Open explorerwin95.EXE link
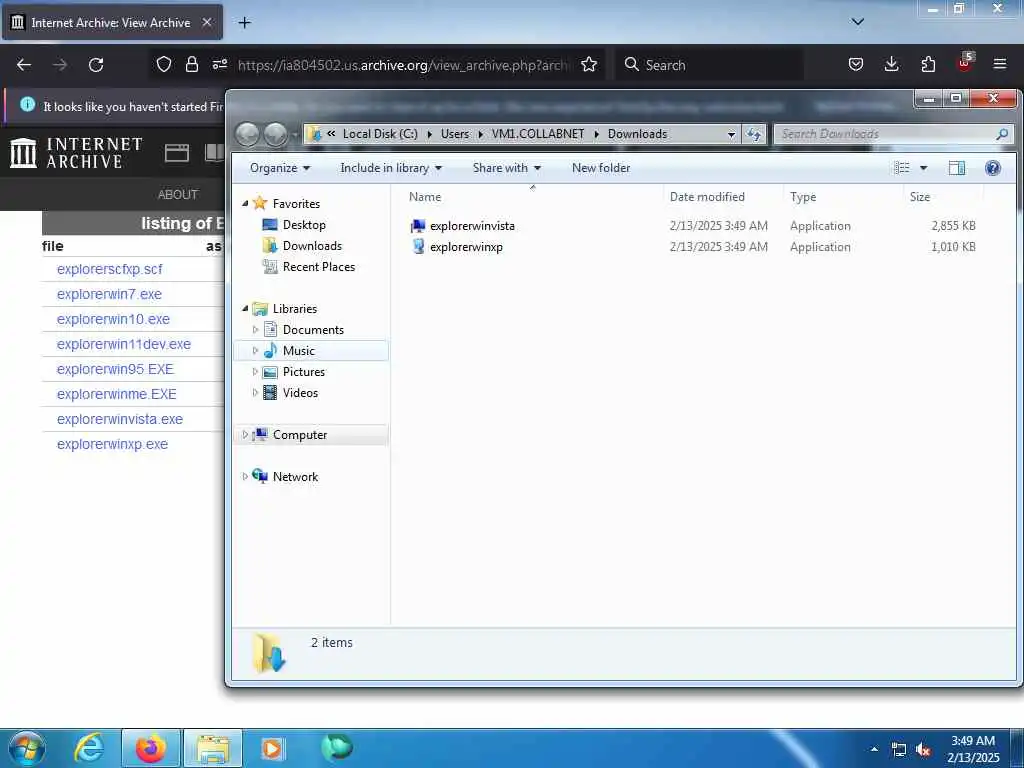Image resolution: width=1024 pixels, height=768 pixels. click(115, 369)
